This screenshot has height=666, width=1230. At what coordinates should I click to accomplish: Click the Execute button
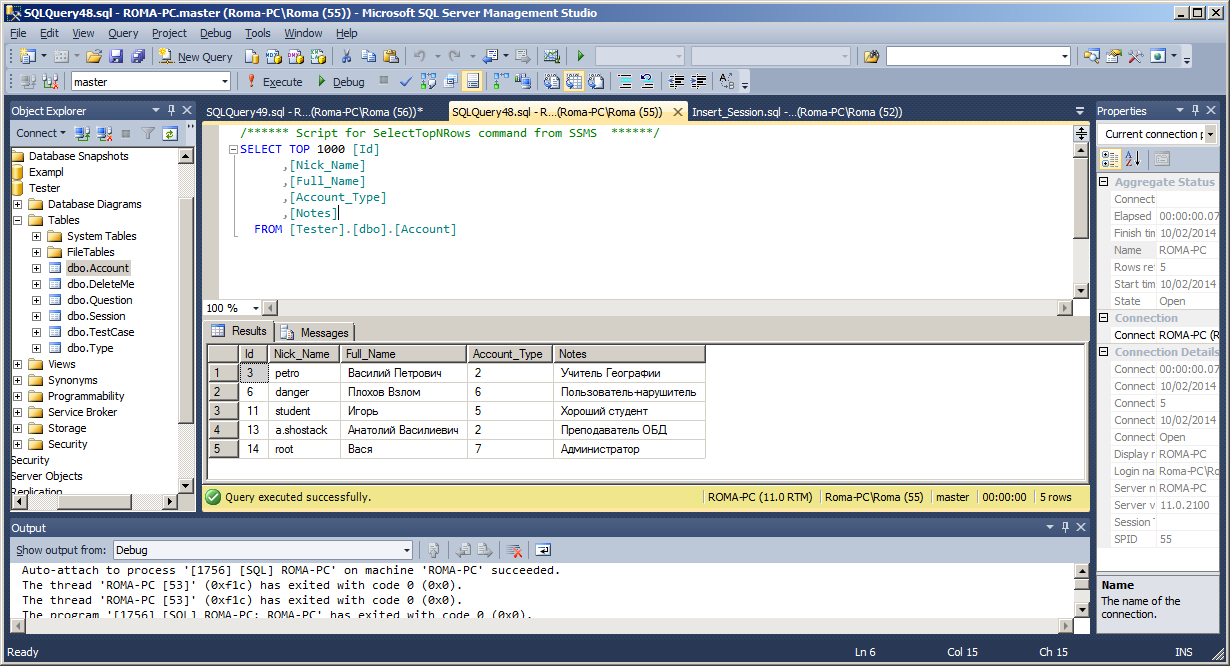tap(275, 82)
